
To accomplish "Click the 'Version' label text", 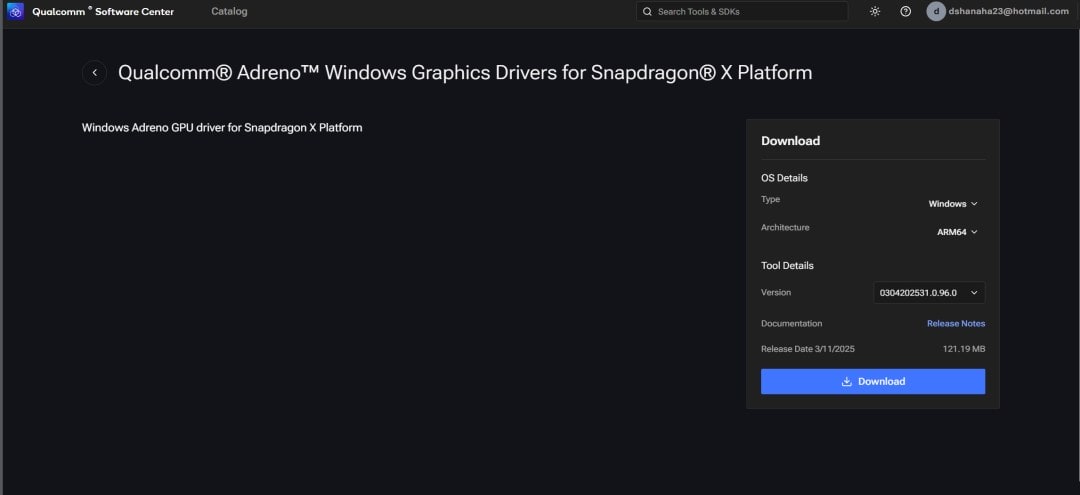I will 776,293.
